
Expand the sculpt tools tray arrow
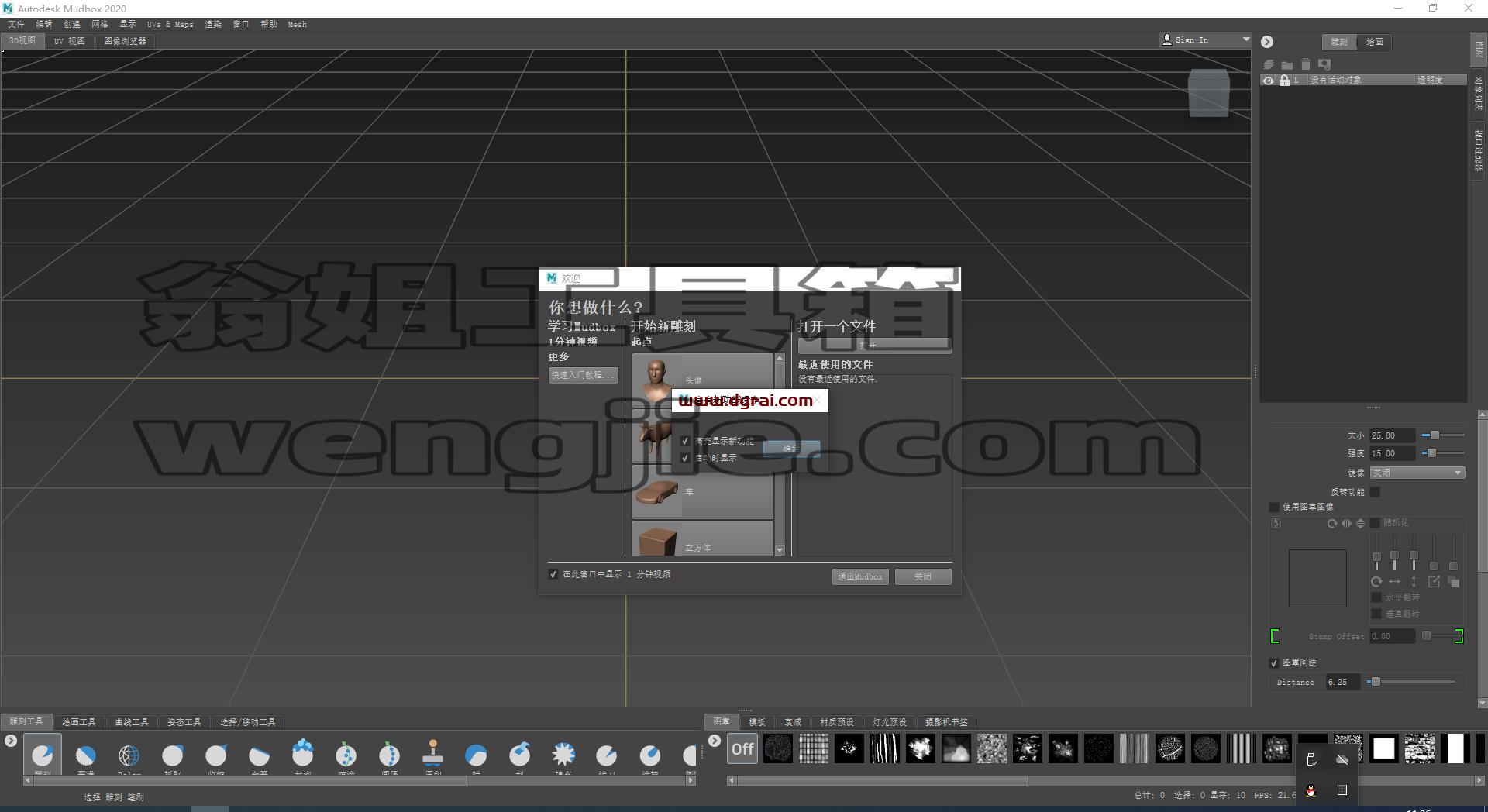click(x=10, y=741)
